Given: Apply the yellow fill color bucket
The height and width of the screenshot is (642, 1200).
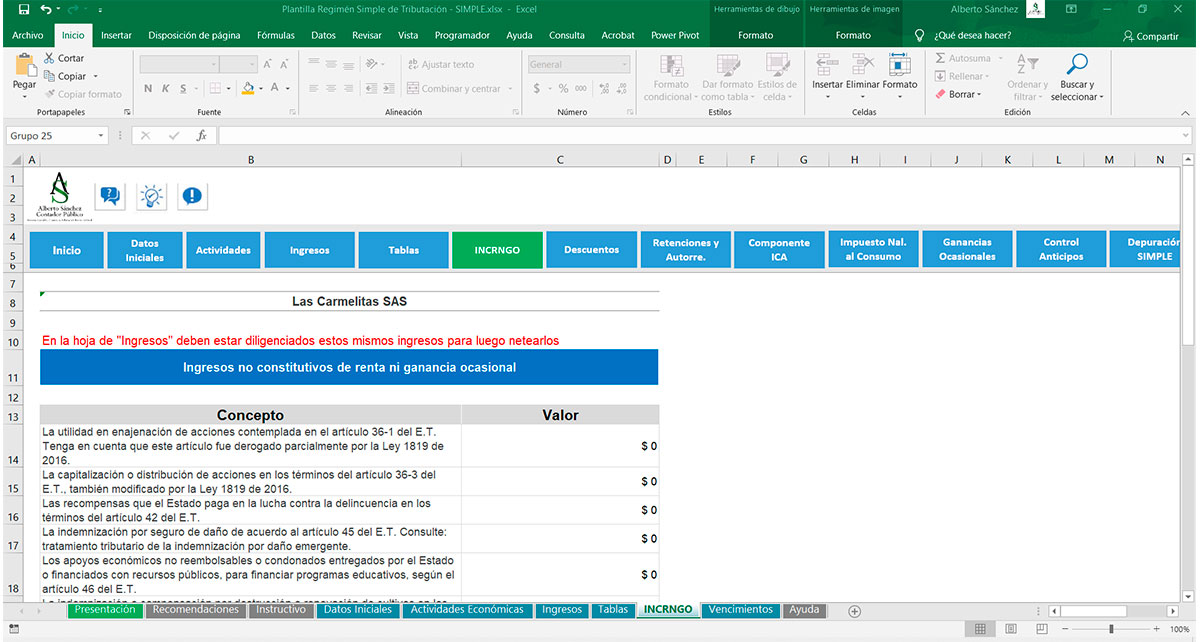Looking at the screenshot, I should [x=248, y=88].
